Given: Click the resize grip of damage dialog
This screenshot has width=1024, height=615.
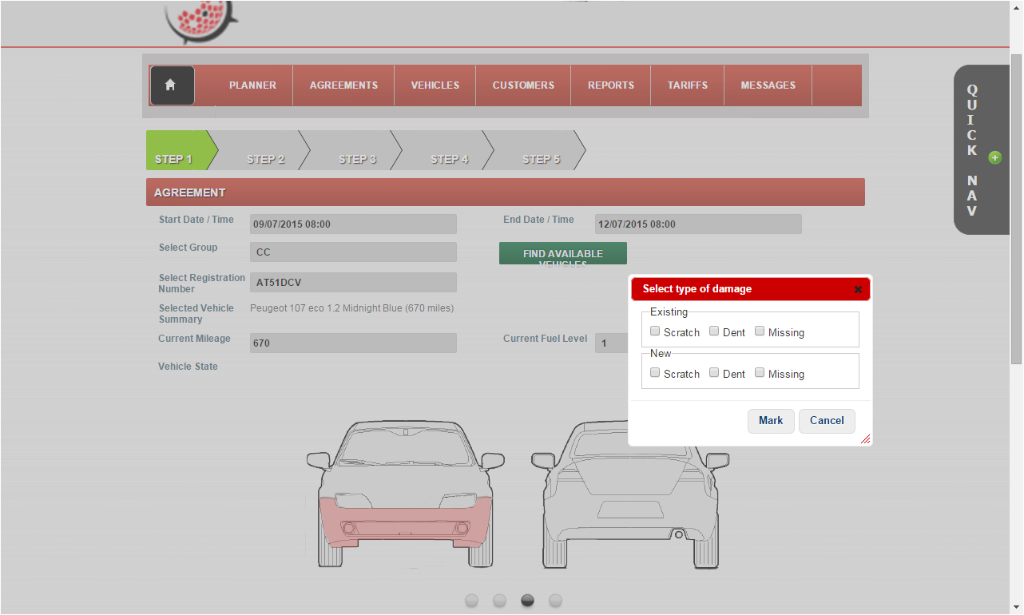Looking at the screenshot, I should click(865, 439).
